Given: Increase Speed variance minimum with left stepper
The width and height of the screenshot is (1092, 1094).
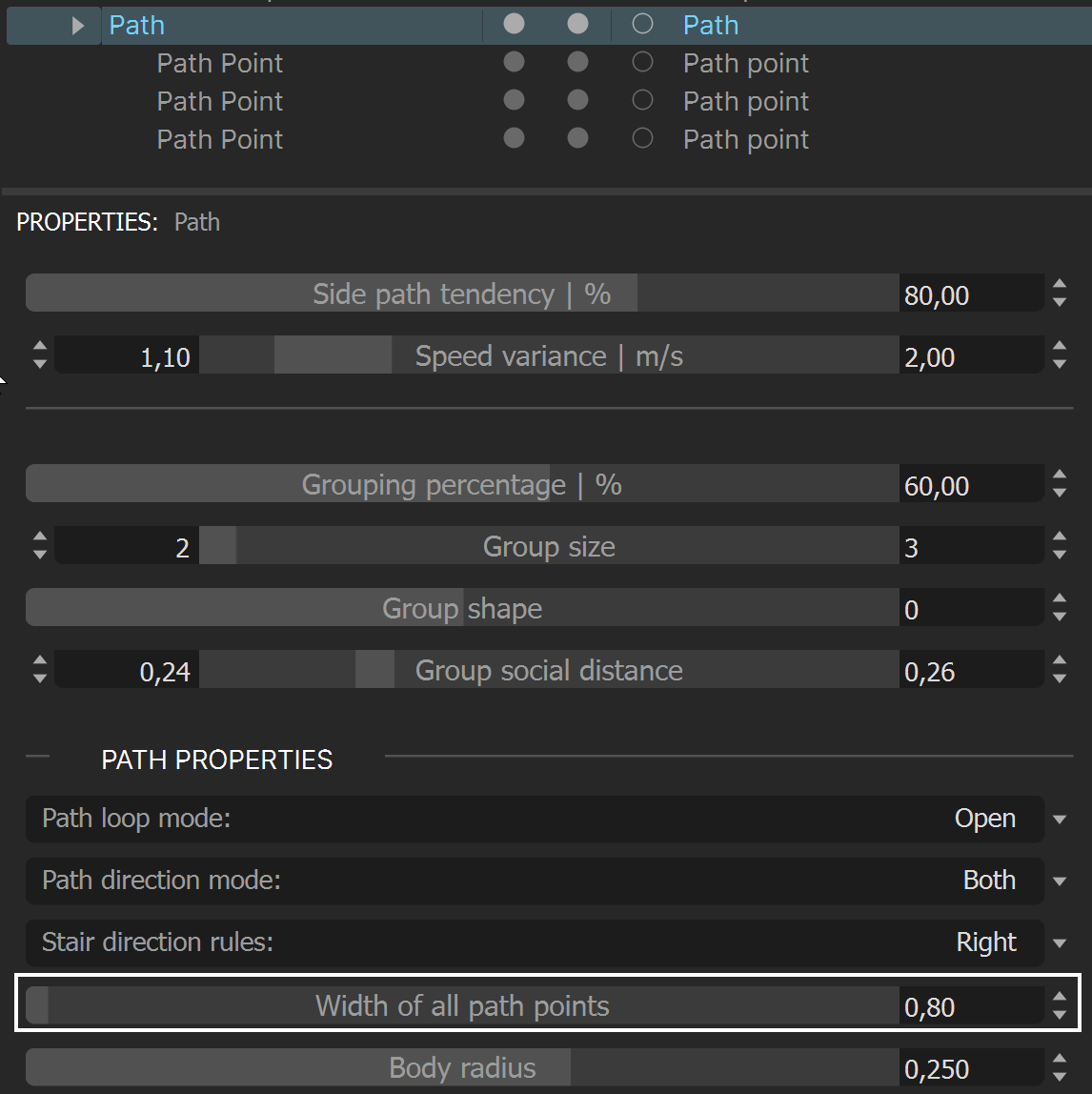Looking at the screenshot, I should [40, 346].
